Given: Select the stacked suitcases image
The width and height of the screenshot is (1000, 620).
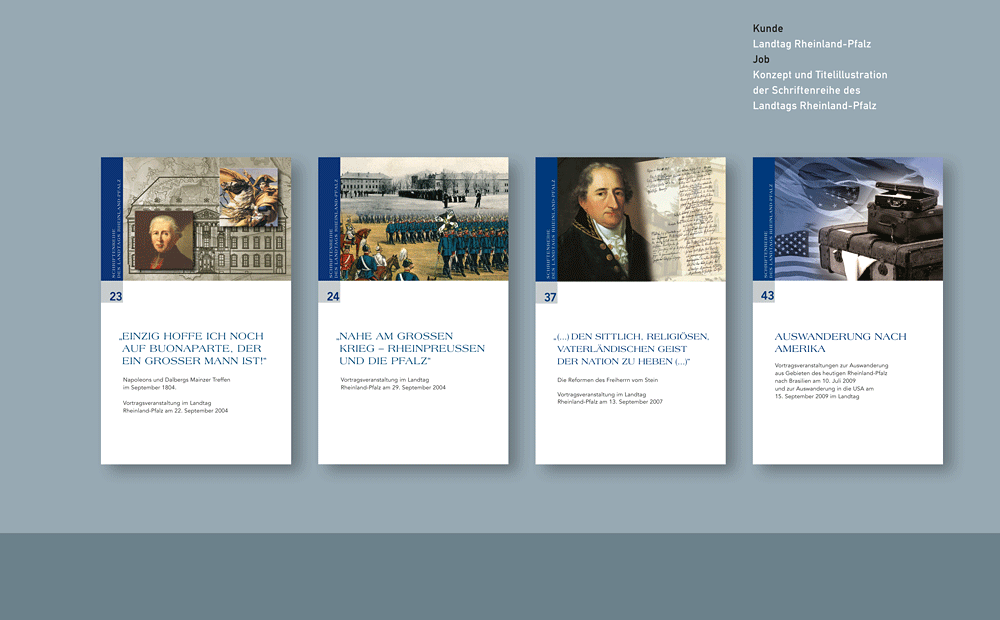Looking at the screenshot, I should point(880,235).
